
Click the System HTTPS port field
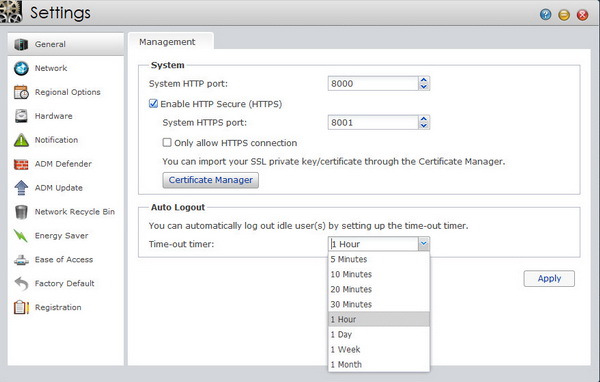pyautogui.click(x=373, y=122)
